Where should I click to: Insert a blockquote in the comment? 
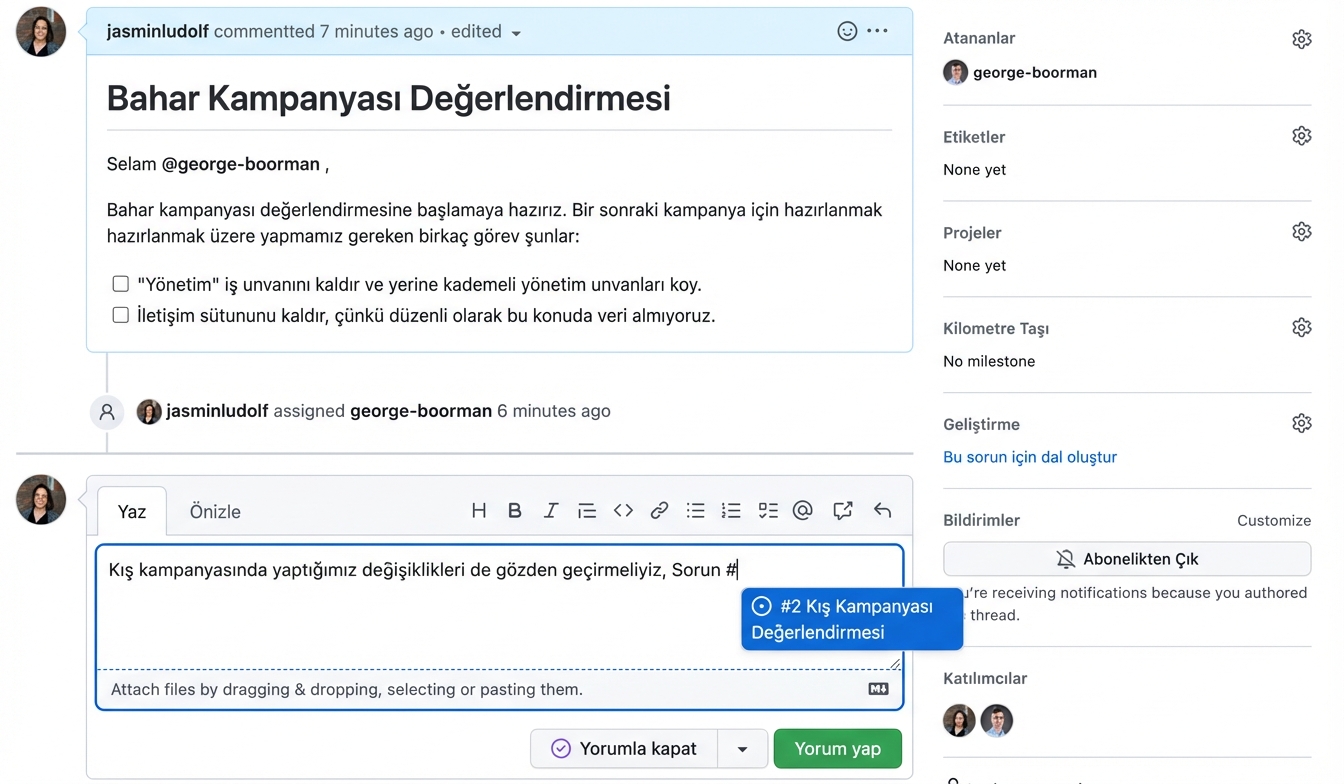coord(587,510)
